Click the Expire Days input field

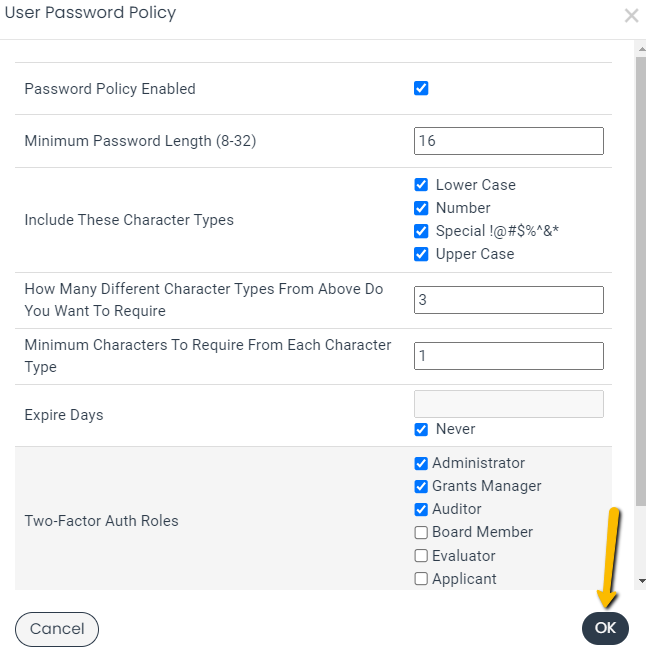pos(509,404)
